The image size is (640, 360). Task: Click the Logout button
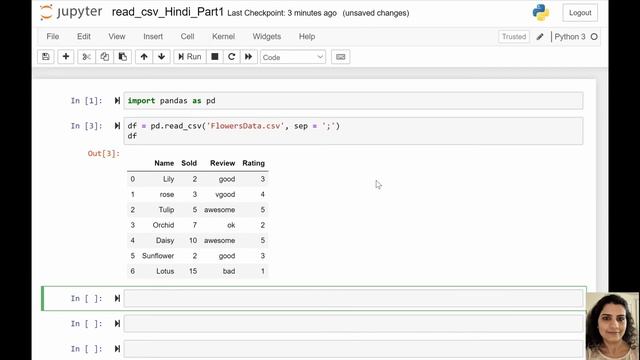[x=580, y=13]
